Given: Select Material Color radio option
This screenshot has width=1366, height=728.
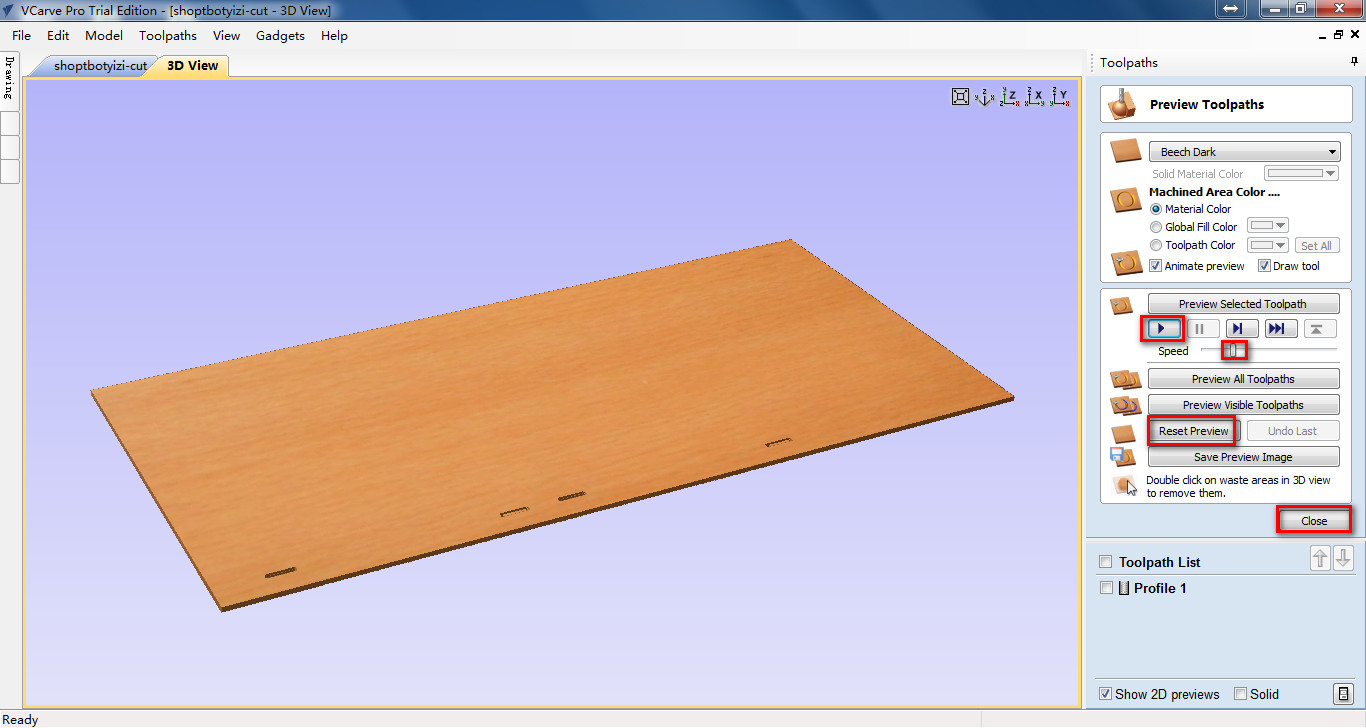Looking at the screenshot, I should click(1156, 209).
